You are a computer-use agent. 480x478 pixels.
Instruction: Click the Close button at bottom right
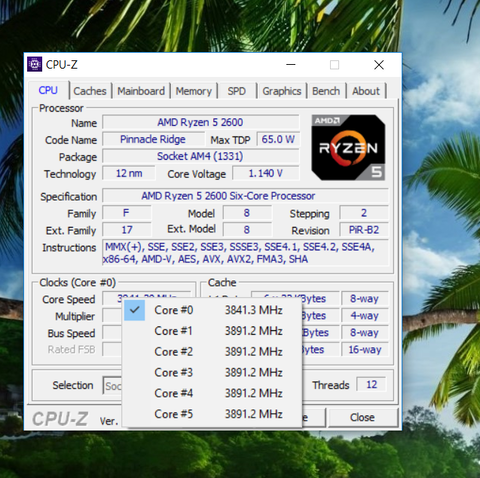coord(363,417)
